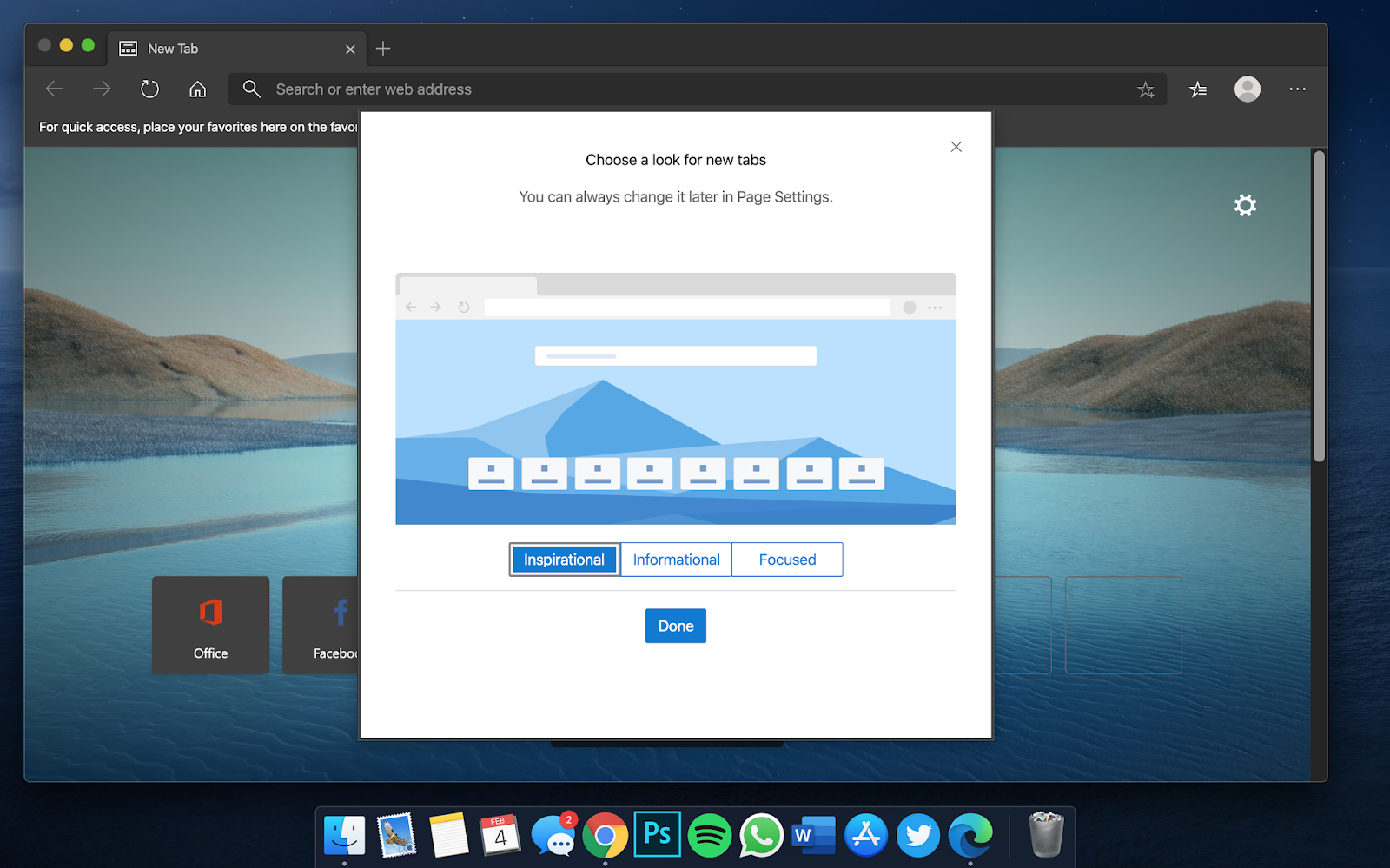The image size is (1390, 868).
Task: Click the forward navigation arrow
Action: tap(101, 89)
